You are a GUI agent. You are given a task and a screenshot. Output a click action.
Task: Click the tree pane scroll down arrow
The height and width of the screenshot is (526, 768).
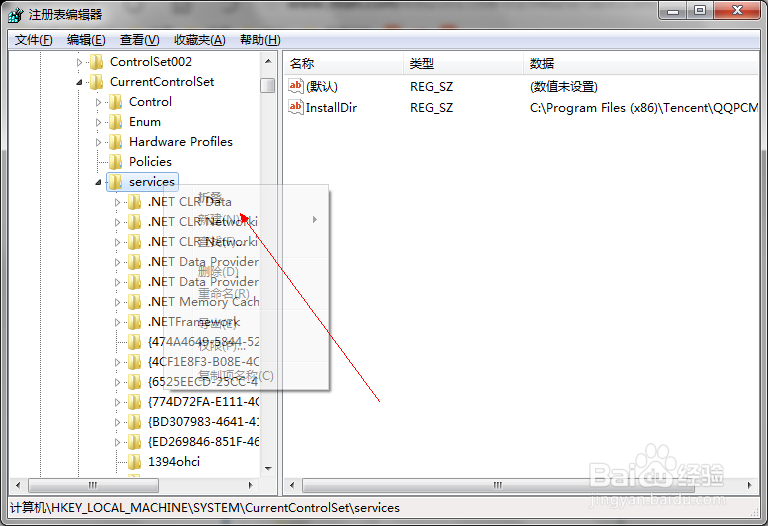pyautogui.click(x=268, y=469)
